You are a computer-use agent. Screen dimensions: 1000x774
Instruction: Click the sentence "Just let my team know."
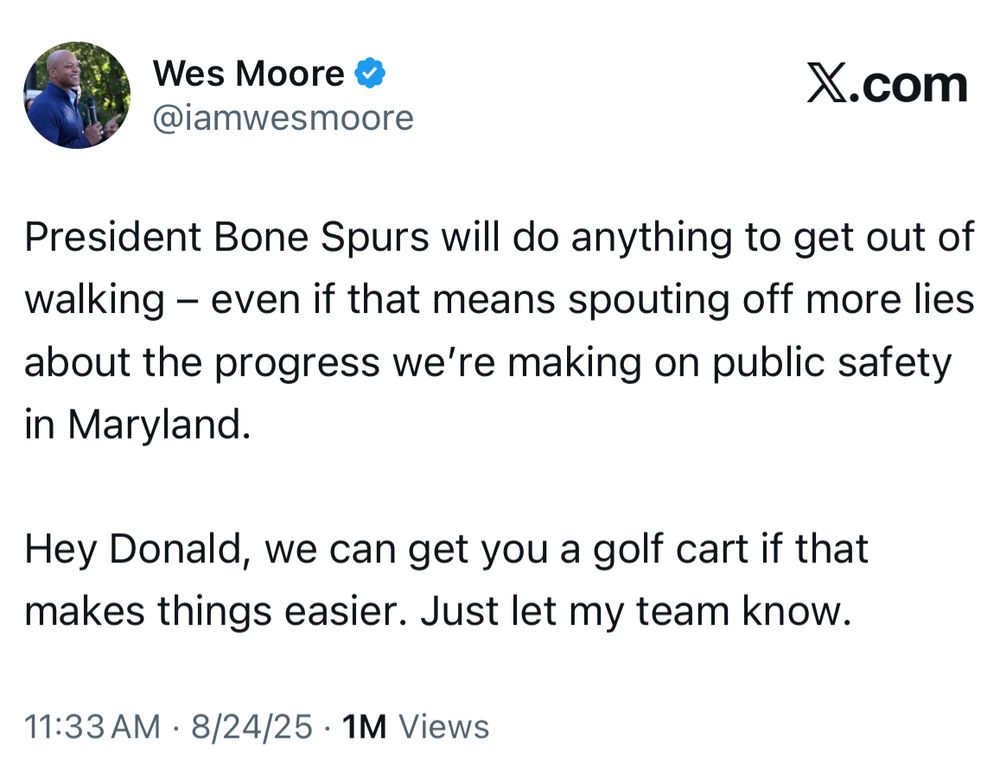[x=636, y=611]
